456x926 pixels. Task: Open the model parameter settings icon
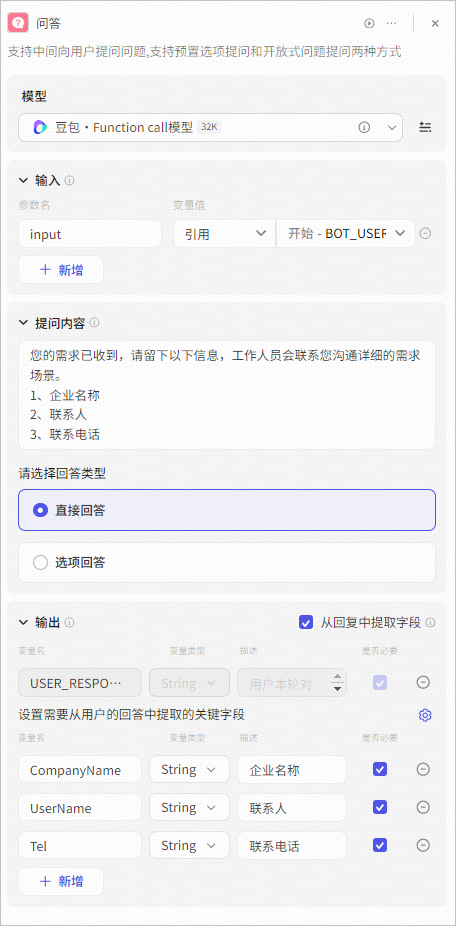tap(425, 127)
